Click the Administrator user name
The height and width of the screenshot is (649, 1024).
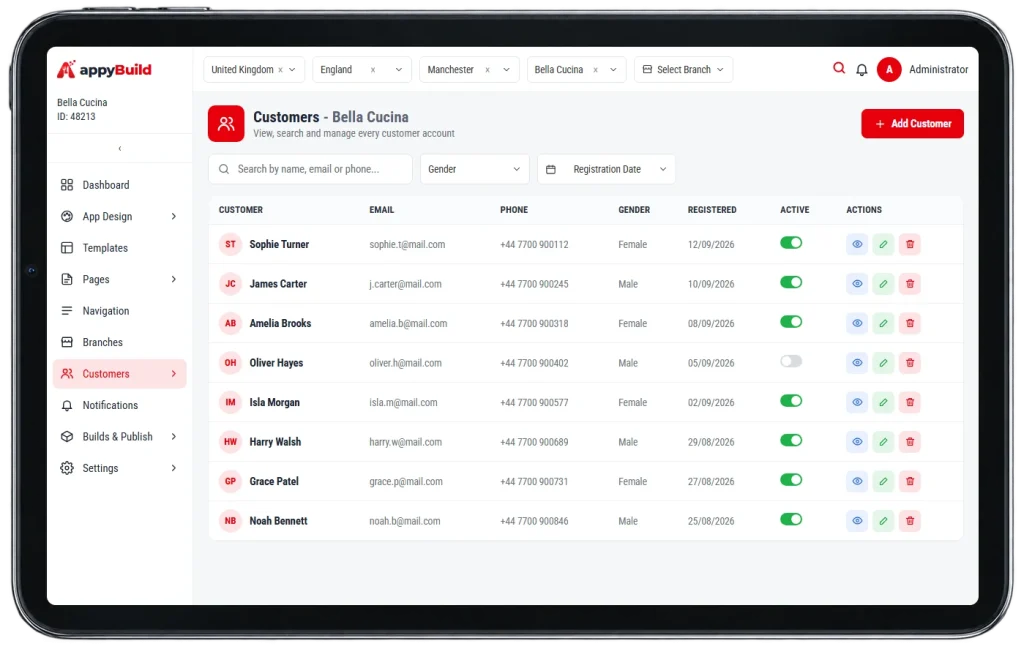pos(938,69)
